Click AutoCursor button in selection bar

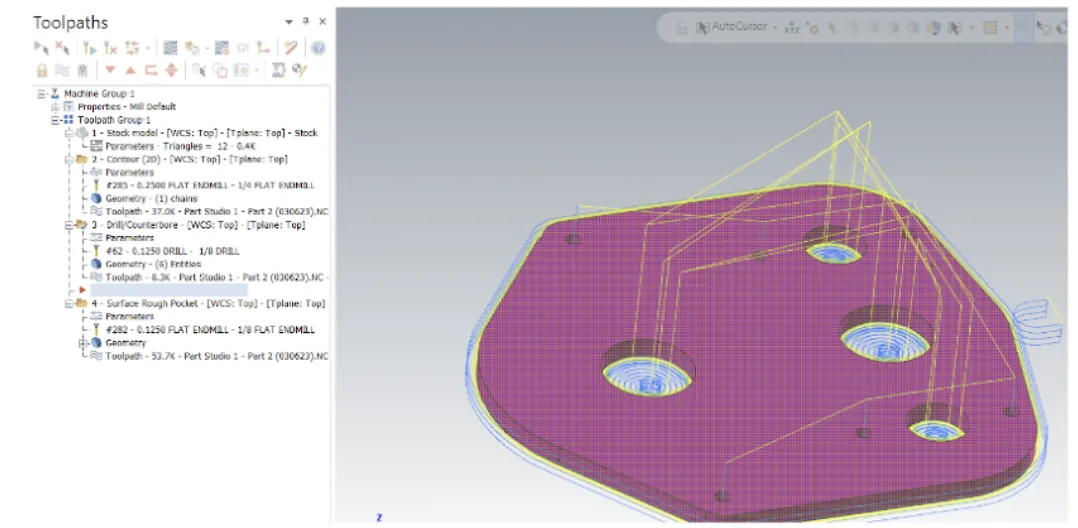click(733, 28)
